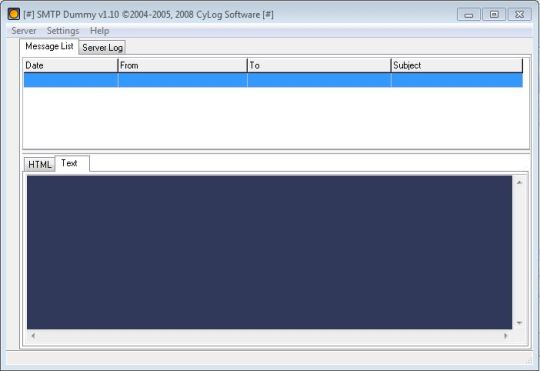This screenshot has width=540, height=371.
Task: Select the HTML view tab
Action: [40, 164]
